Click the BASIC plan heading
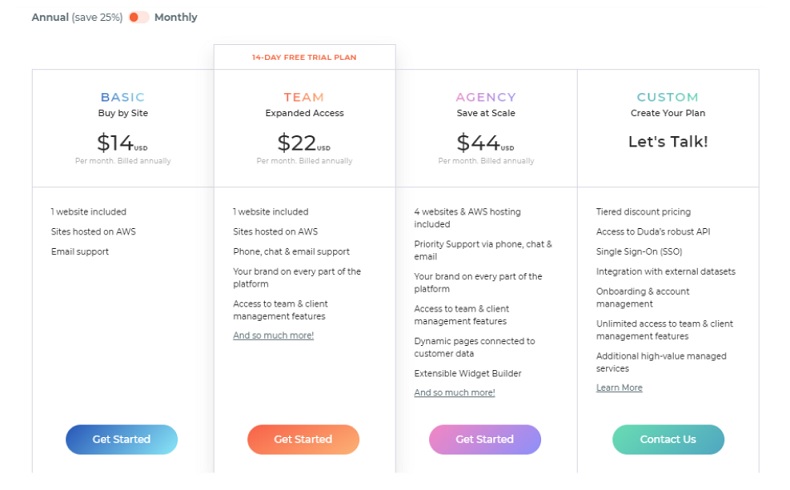 pyautogui.click(x=122, y=97)
